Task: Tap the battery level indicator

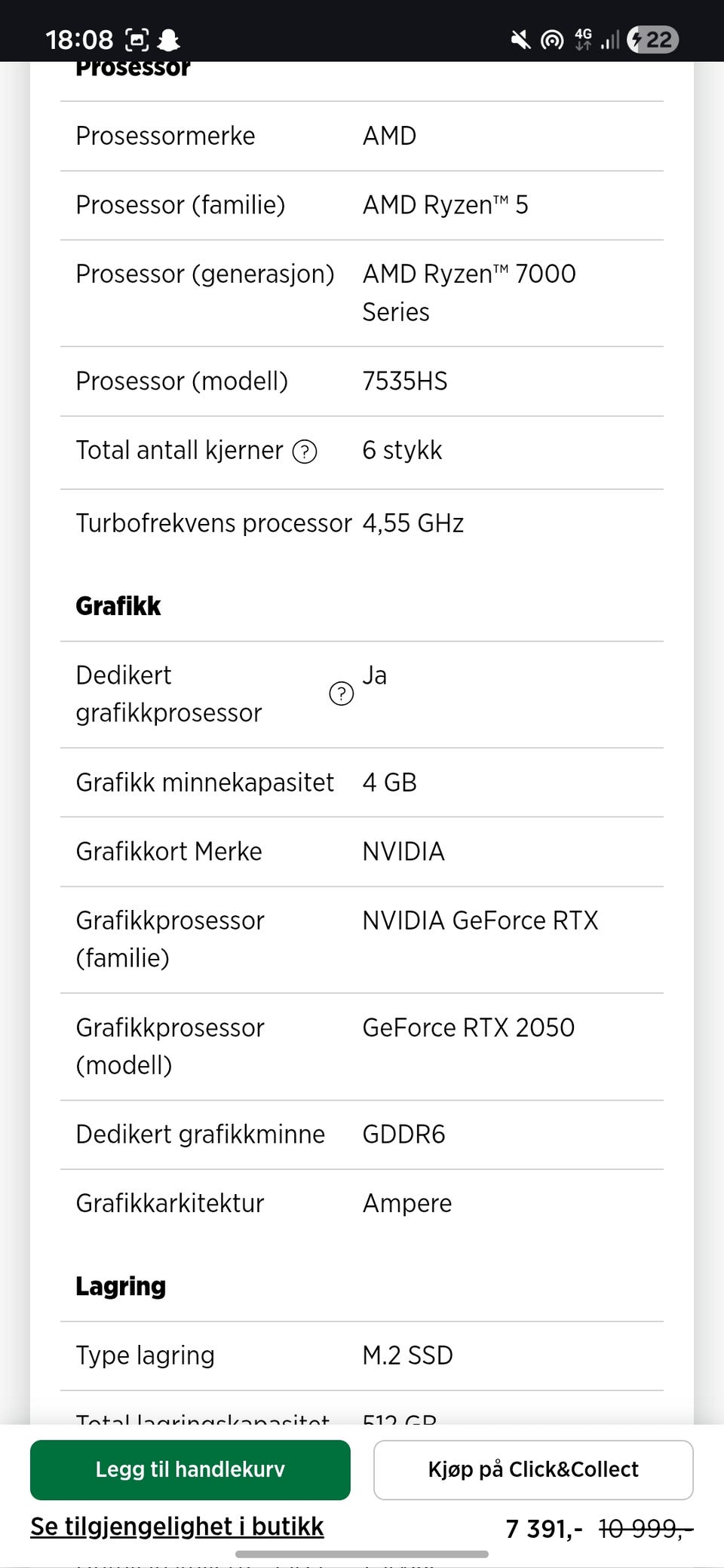Action: pyautogui.click(x=653, y=39)
